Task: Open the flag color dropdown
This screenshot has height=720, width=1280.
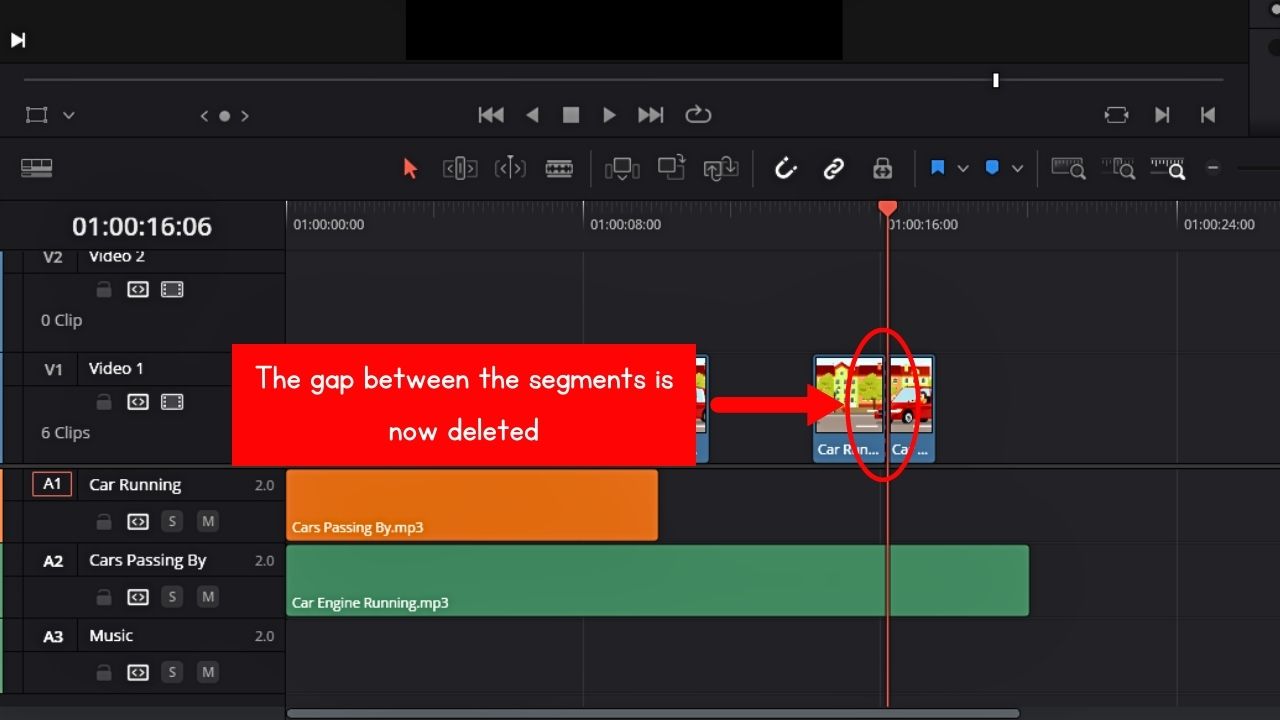Action: 963,167
